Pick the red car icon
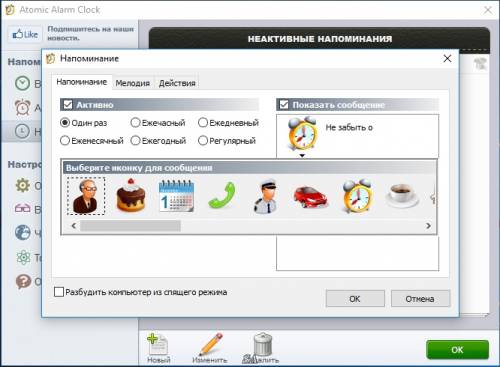Image resolution: width=500 pixels, height=367 pixels. [311, 196]
